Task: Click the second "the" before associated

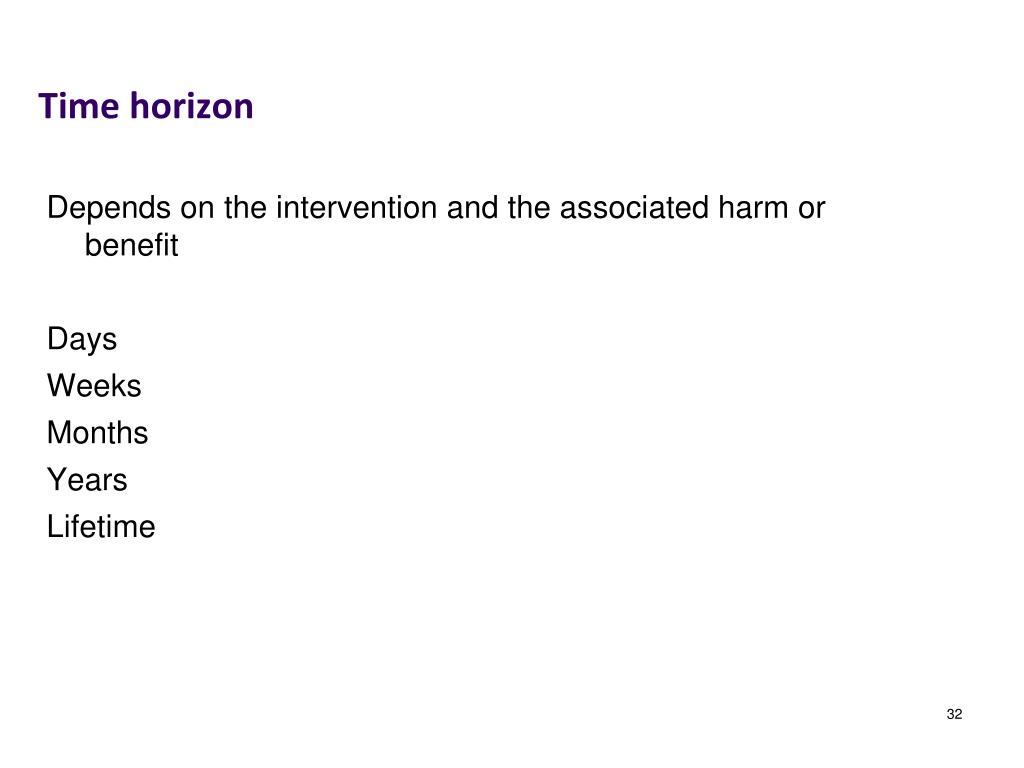Action: coord(529,208)
